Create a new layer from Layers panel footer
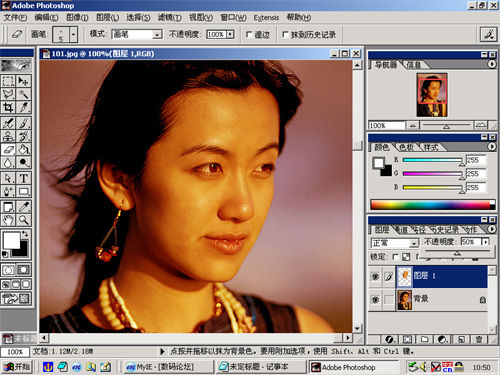Viewport: 500px width, 375px height. 461,339
